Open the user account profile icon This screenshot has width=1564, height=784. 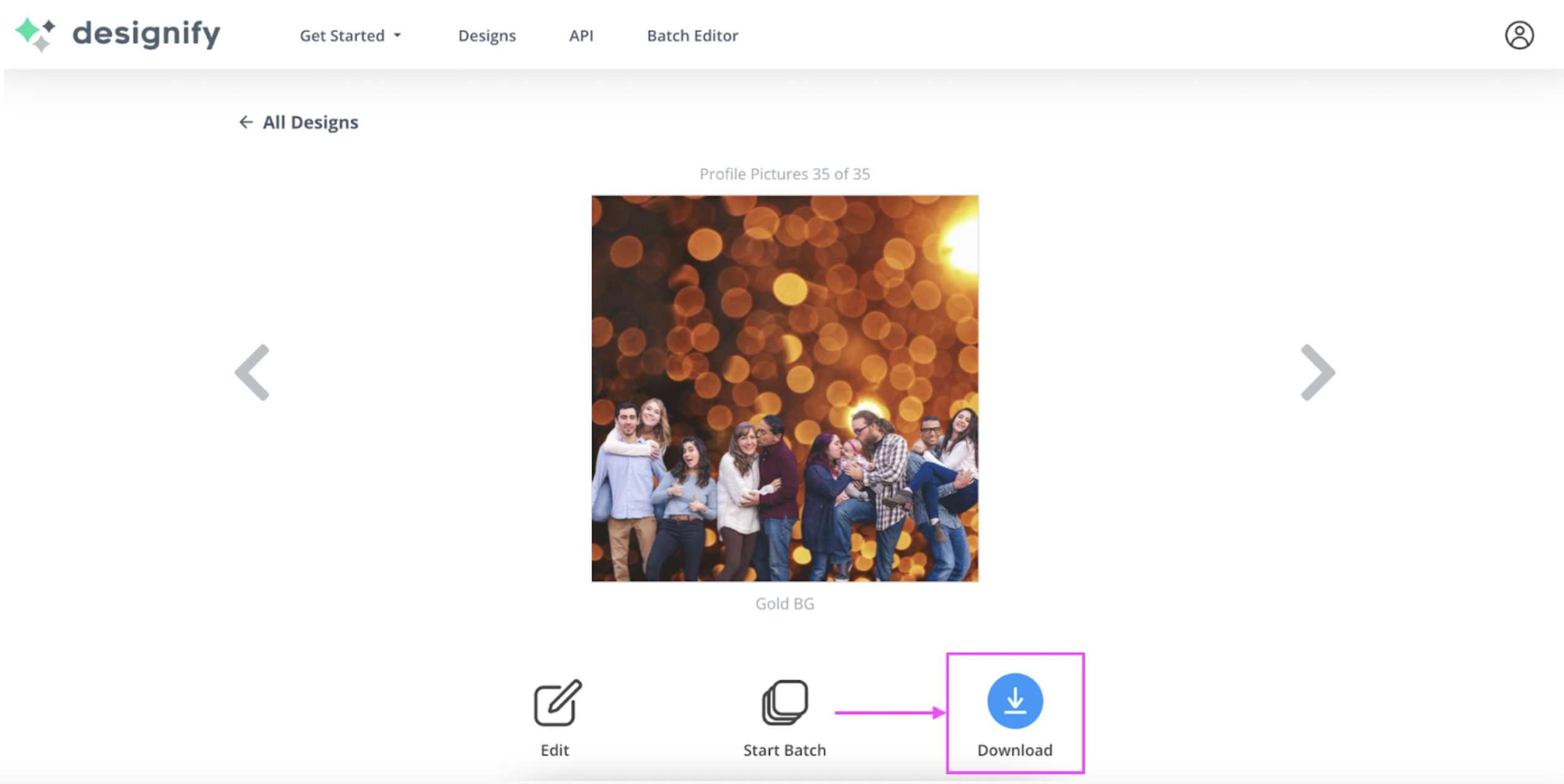click(x=1519, y=35)
